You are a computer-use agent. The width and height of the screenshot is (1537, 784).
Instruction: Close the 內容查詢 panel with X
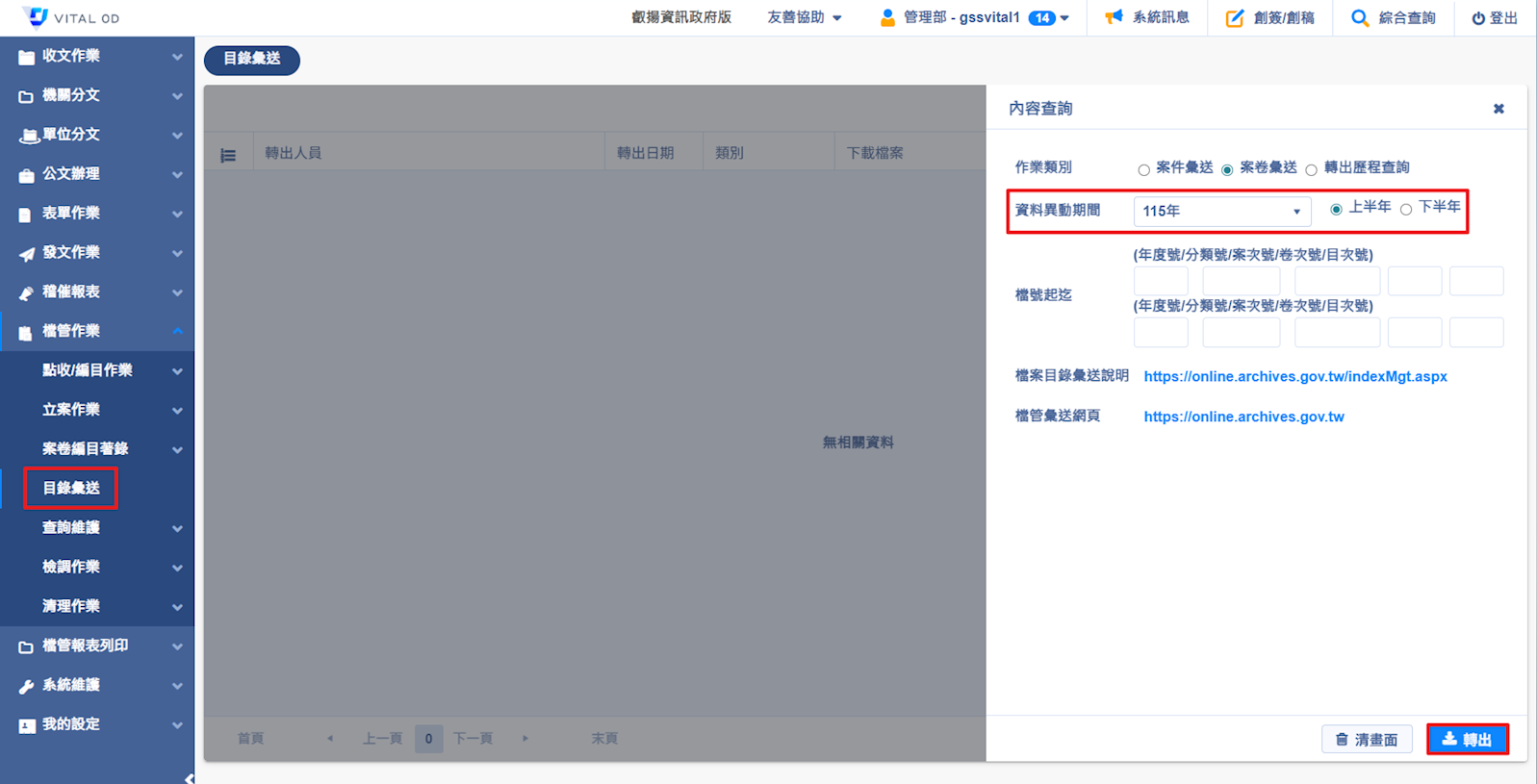pos(1499,109)
